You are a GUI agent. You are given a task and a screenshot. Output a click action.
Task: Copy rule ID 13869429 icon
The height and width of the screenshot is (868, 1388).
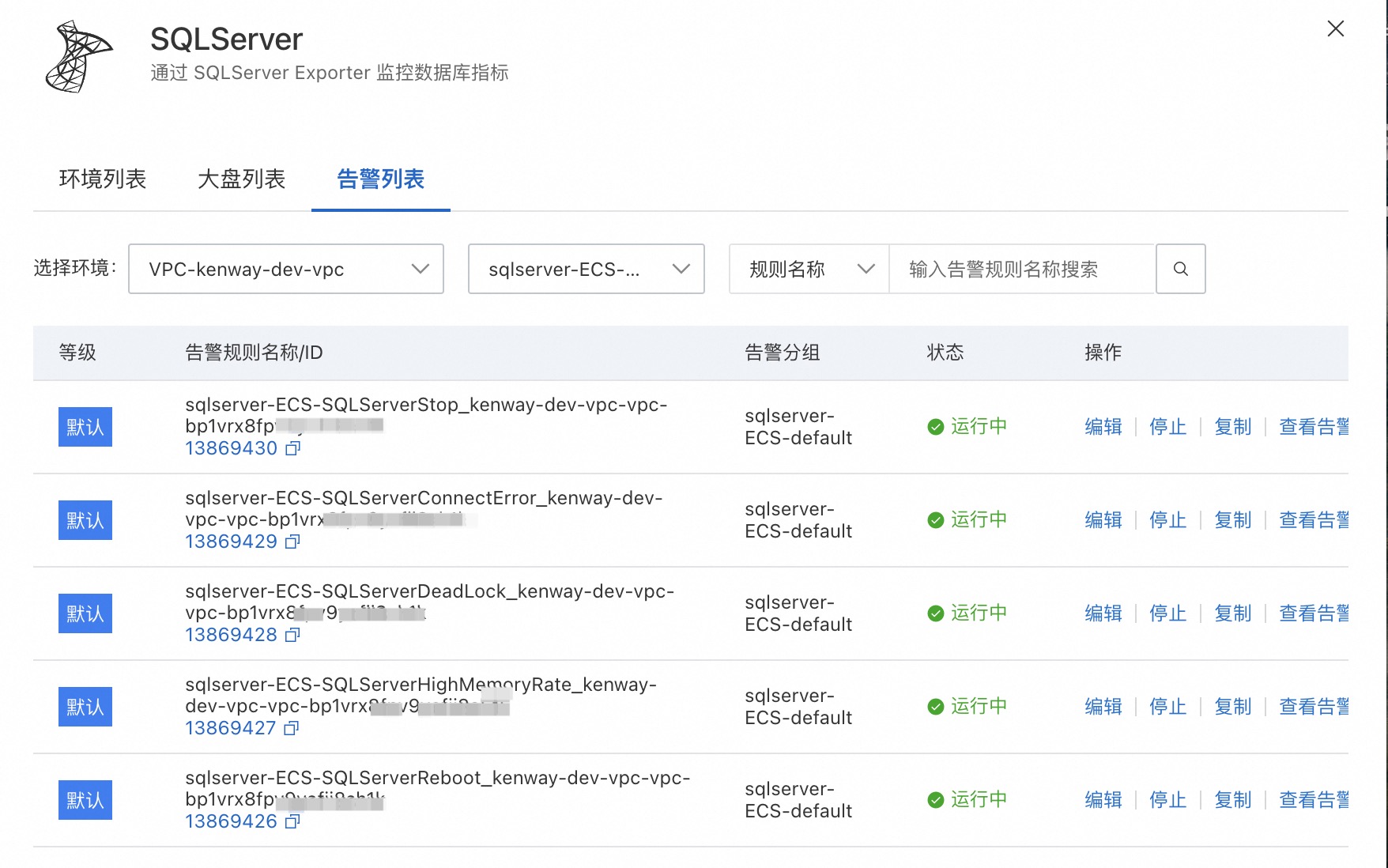click(293, 542)
